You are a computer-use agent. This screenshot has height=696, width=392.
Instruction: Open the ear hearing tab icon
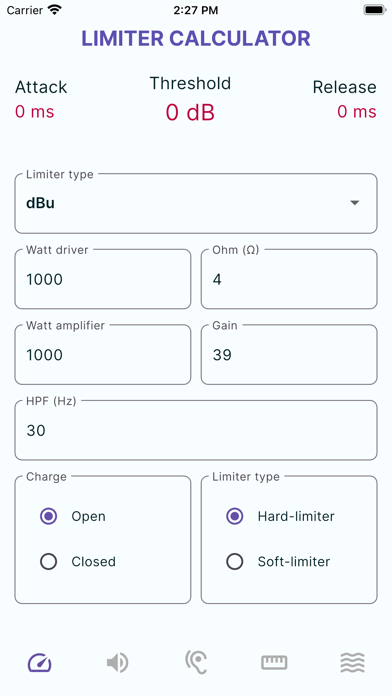click(x=196, y=662)
